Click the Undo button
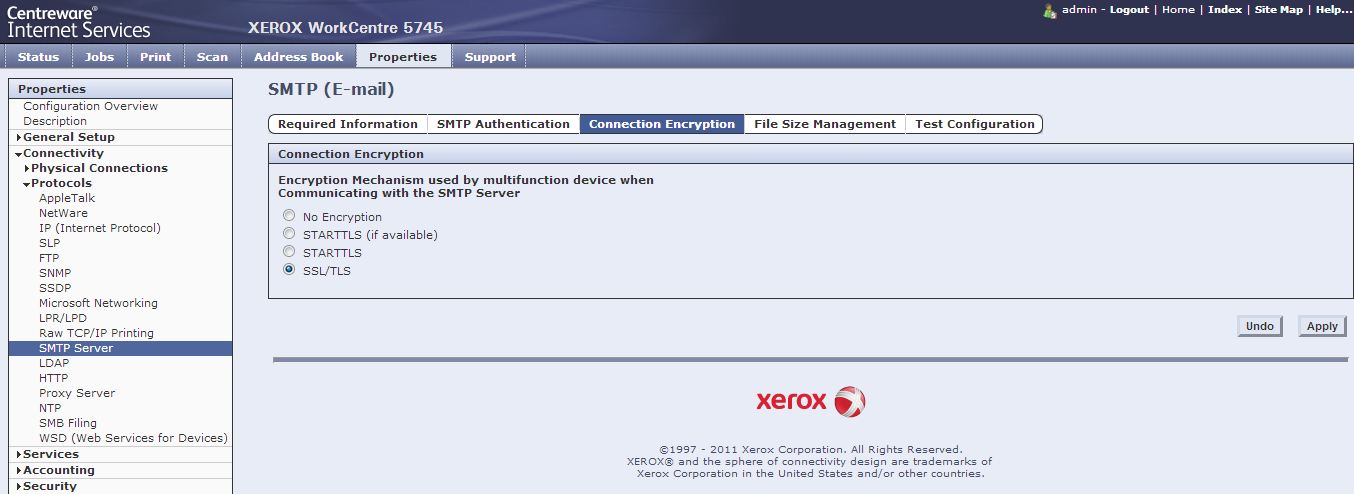Screen dimensions: 1354x494 1260,326
